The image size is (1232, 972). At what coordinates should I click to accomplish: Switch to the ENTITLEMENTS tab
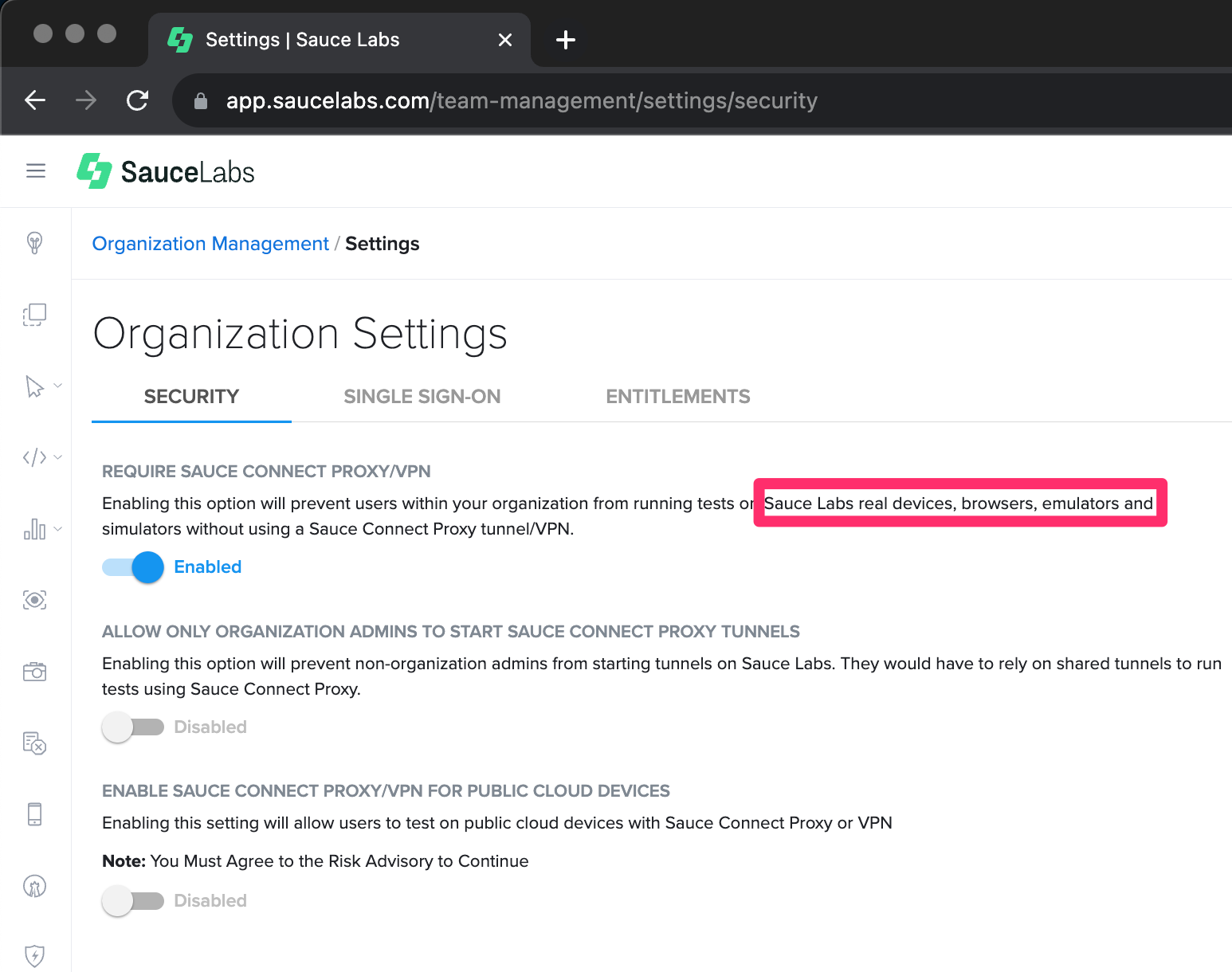(x=678, y=397)
